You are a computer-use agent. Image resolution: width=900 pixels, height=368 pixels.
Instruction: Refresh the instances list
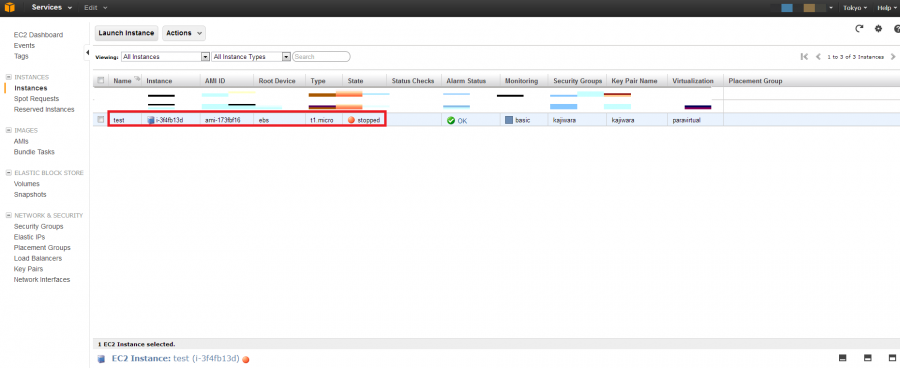click(x=859, y=29)
